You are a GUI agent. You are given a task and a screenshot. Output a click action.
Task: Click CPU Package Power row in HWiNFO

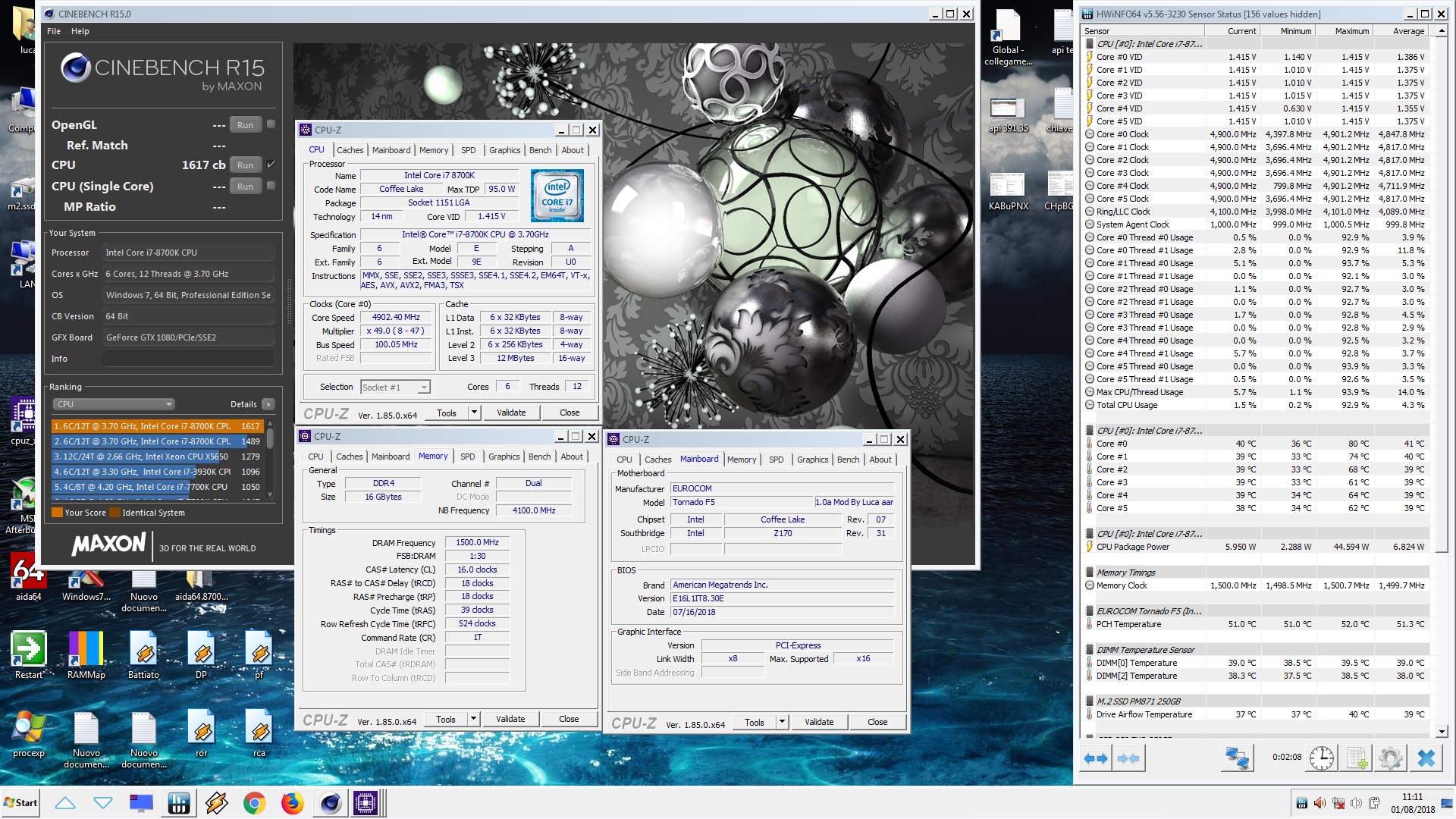[x=1256, y=547]
